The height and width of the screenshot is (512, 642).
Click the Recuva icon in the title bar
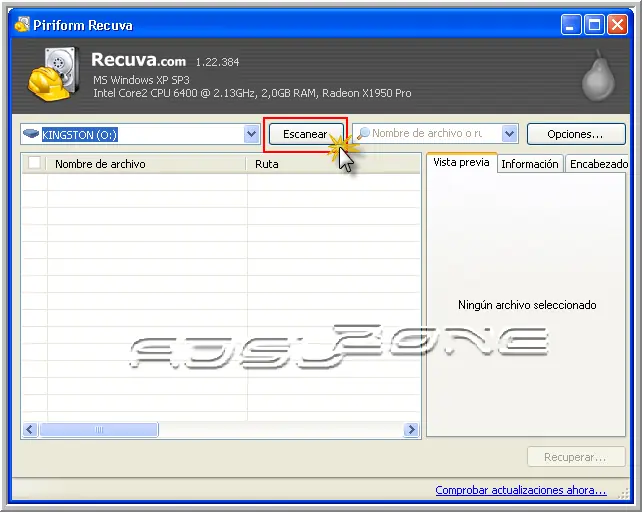coord(21,25)
